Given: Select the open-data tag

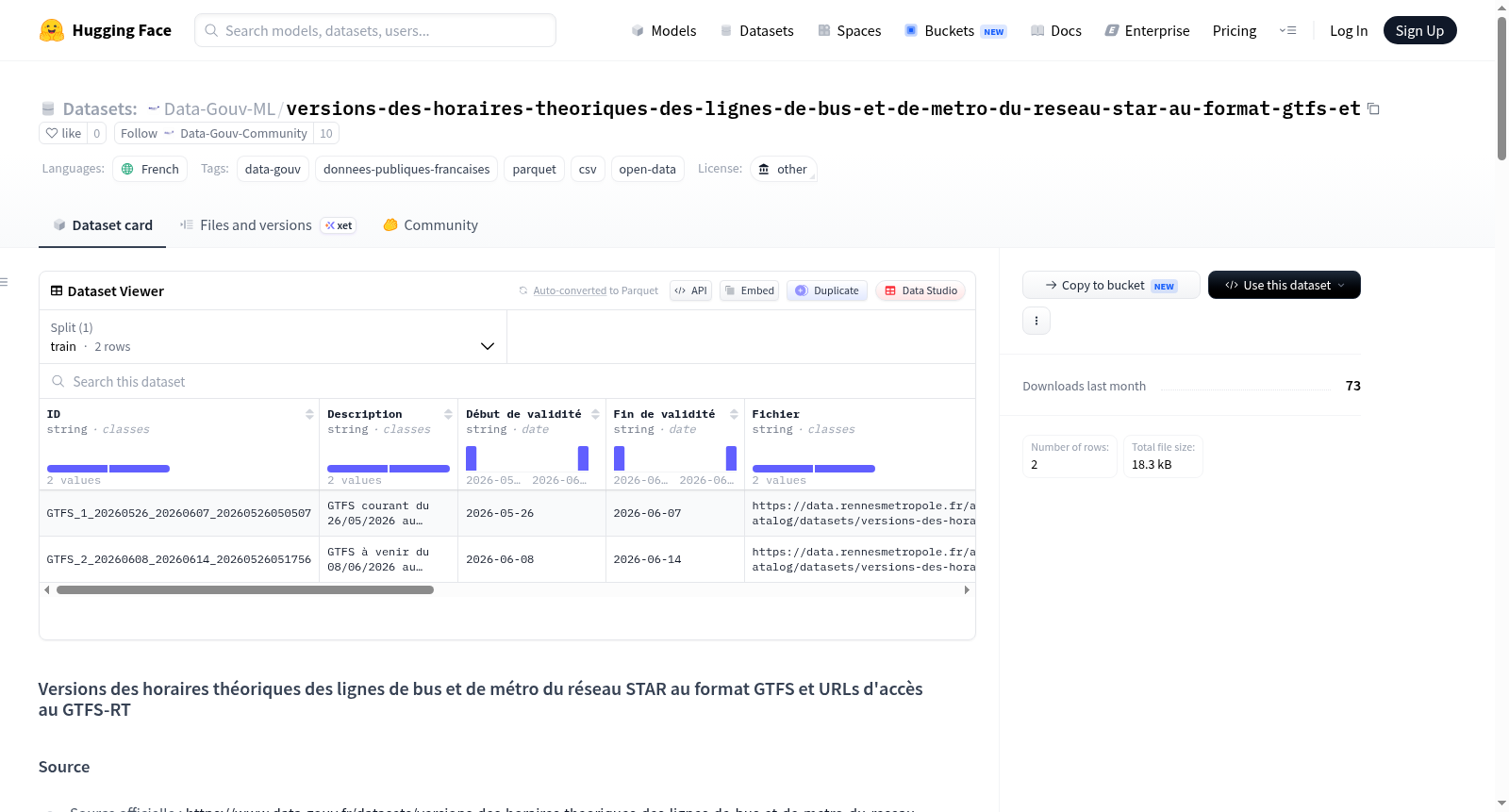Looking at the screenshot, I should (647, 169).
